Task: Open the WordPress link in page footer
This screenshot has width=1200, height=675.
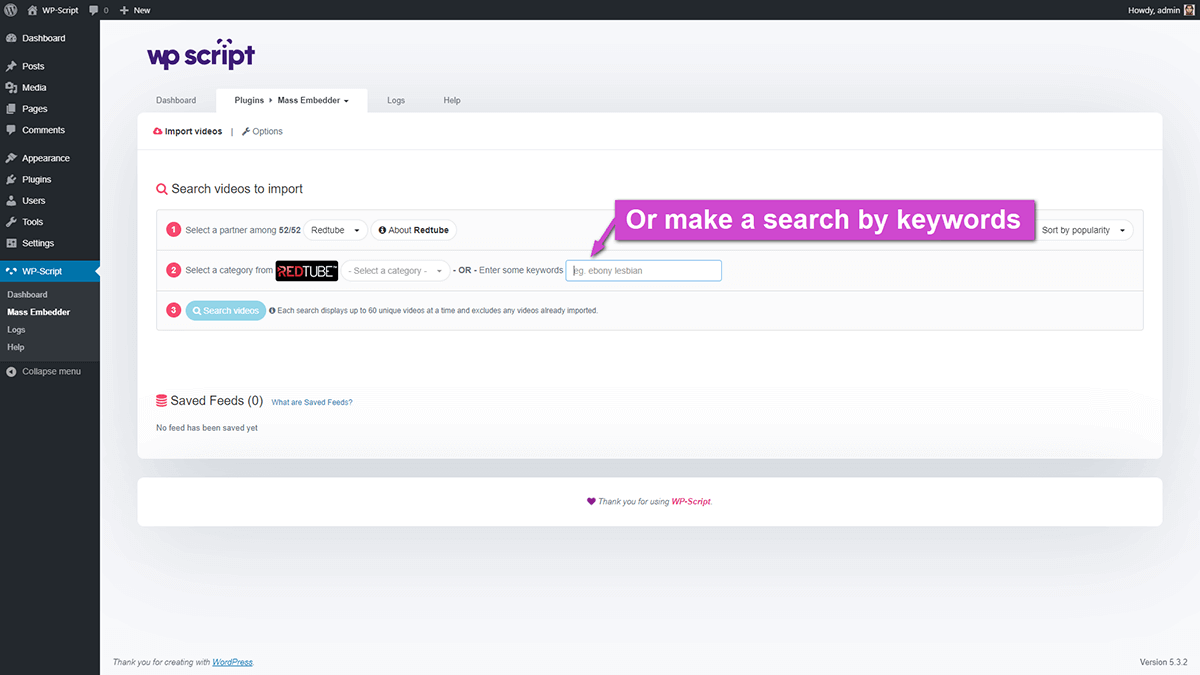Action: (232, 662)
